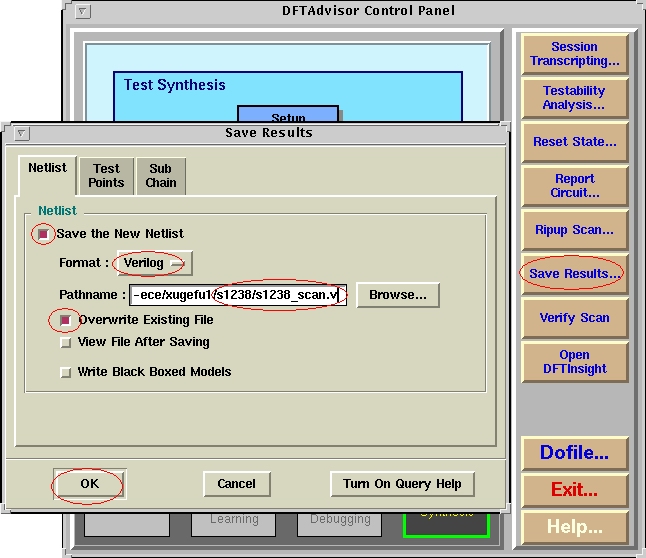The width and height of the screenshot is (646, 558).
Task: Enable Write Black Boxed Models checkbox
Action: tap(66, 372)
